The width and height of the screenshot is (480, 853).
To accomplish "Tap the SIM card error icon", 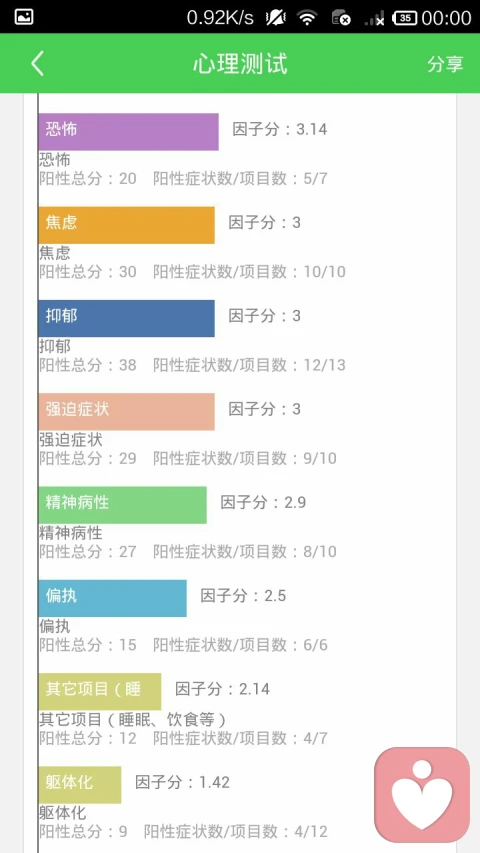I will pyautogui.click(x=341, y=17).
